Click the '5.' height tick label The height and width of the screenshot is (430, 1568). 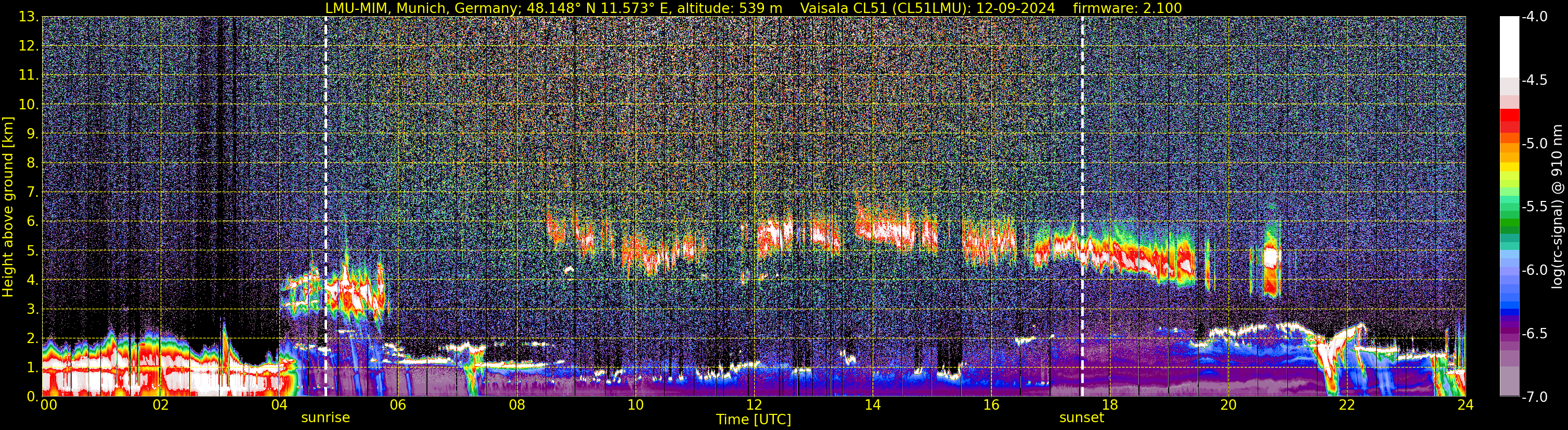point(32,250)
